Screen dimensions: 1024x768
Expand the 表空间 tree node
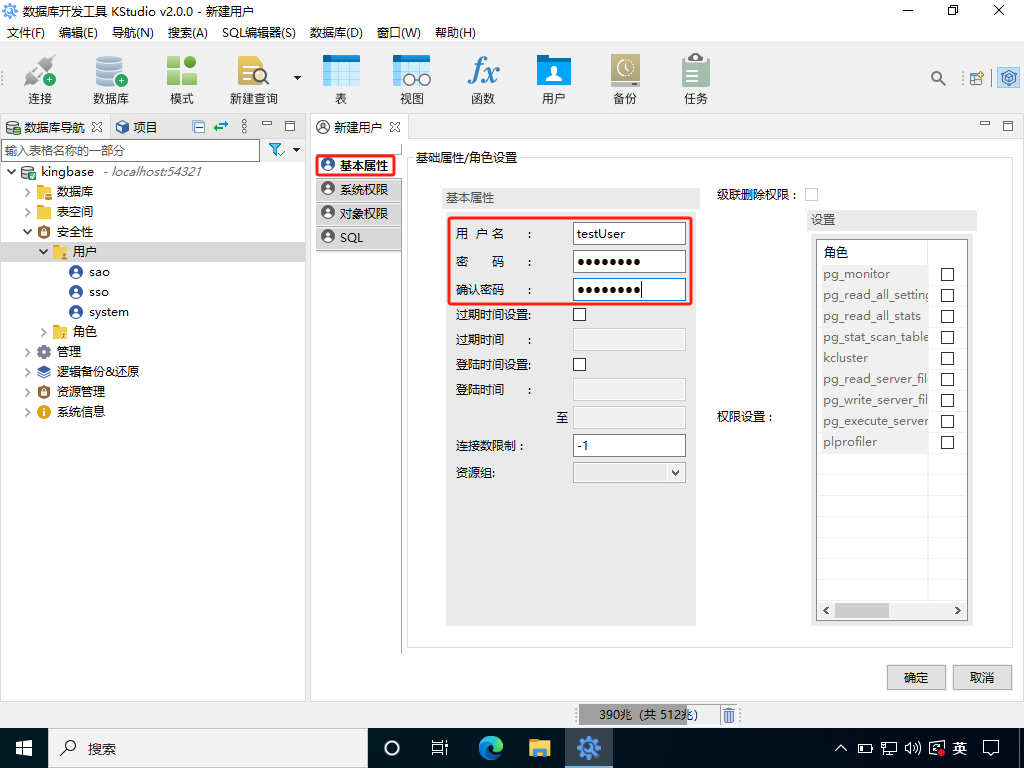coord(28,212)
